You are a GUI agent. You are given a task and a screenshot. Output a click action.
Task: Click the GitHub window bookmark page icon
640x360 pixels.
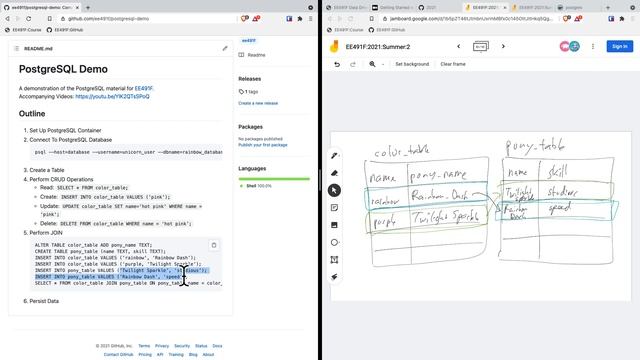49,18
